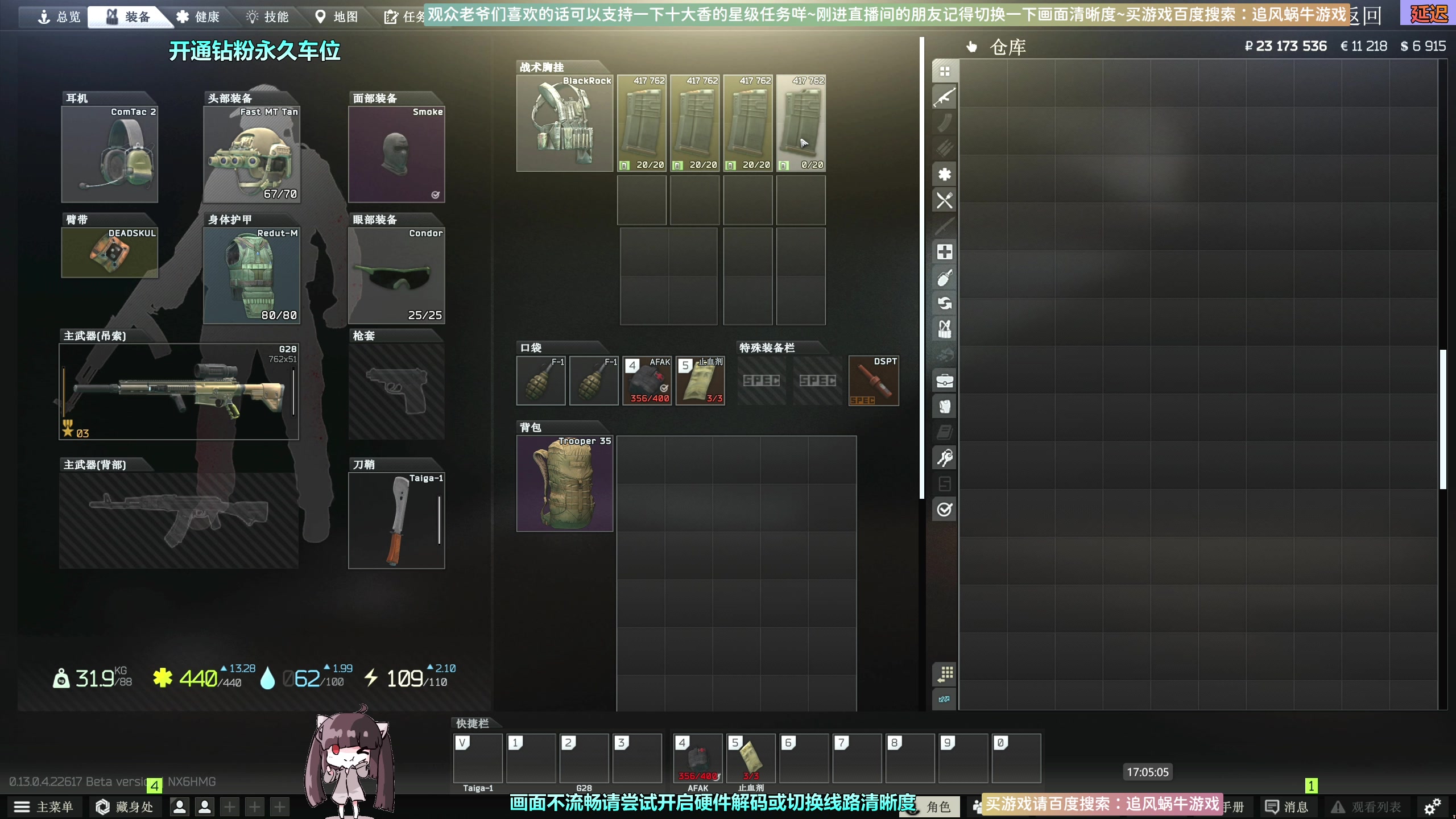Select the G28 rifle in sling slot
This screenshot has width=1456, height=819.
click(x=179, y=391)
